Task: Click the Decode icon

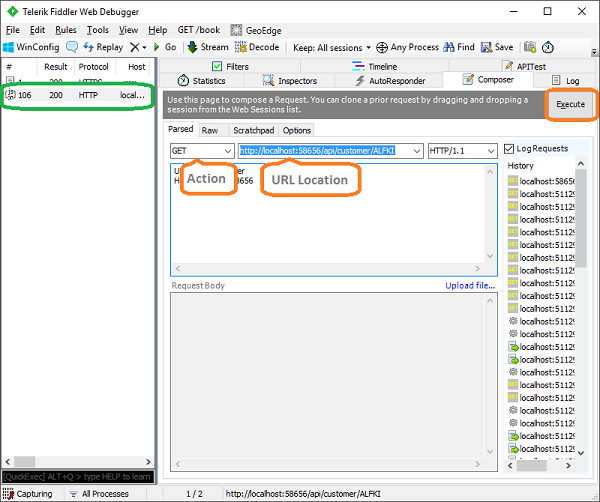Action: point(241,47)
